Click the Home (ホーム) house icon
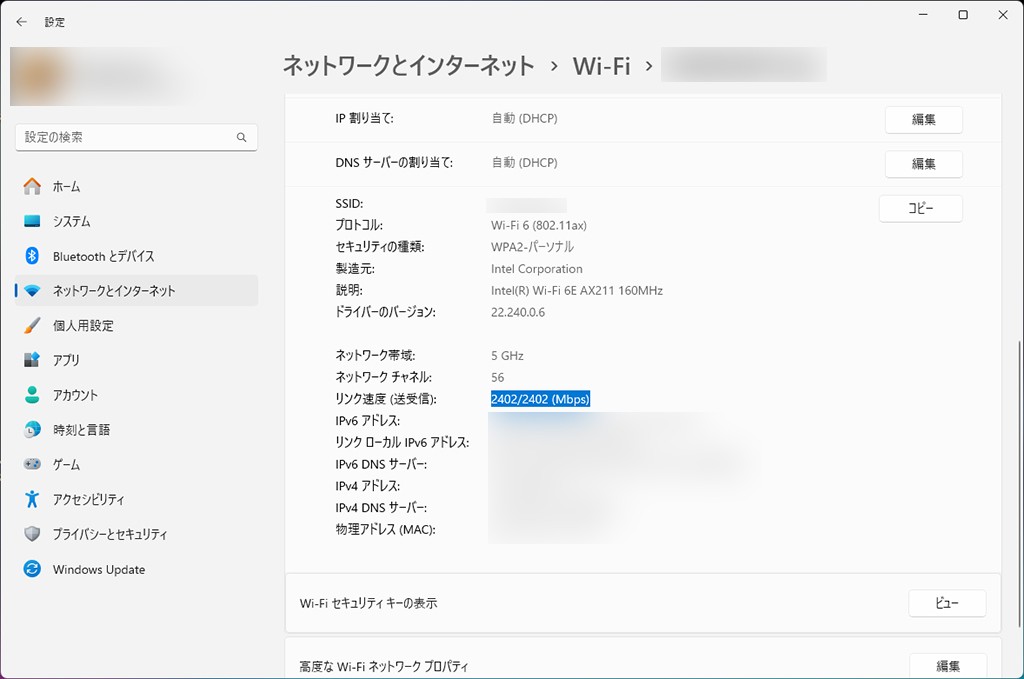1024x679 pixels. click(x=33, y=187)
